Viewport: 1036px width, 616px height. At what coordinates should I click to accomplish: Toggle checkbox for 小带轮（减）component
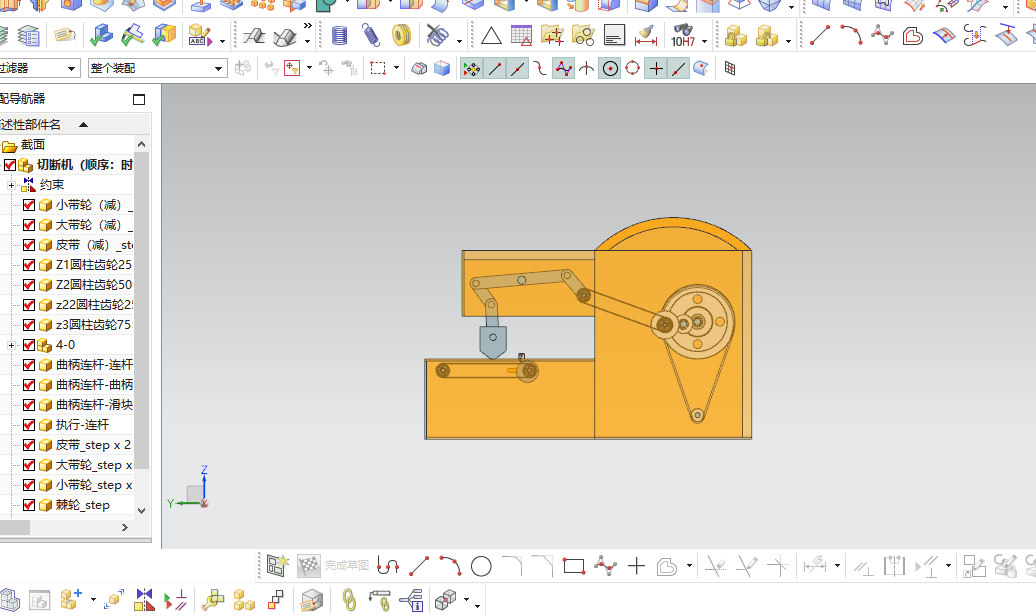28,205
